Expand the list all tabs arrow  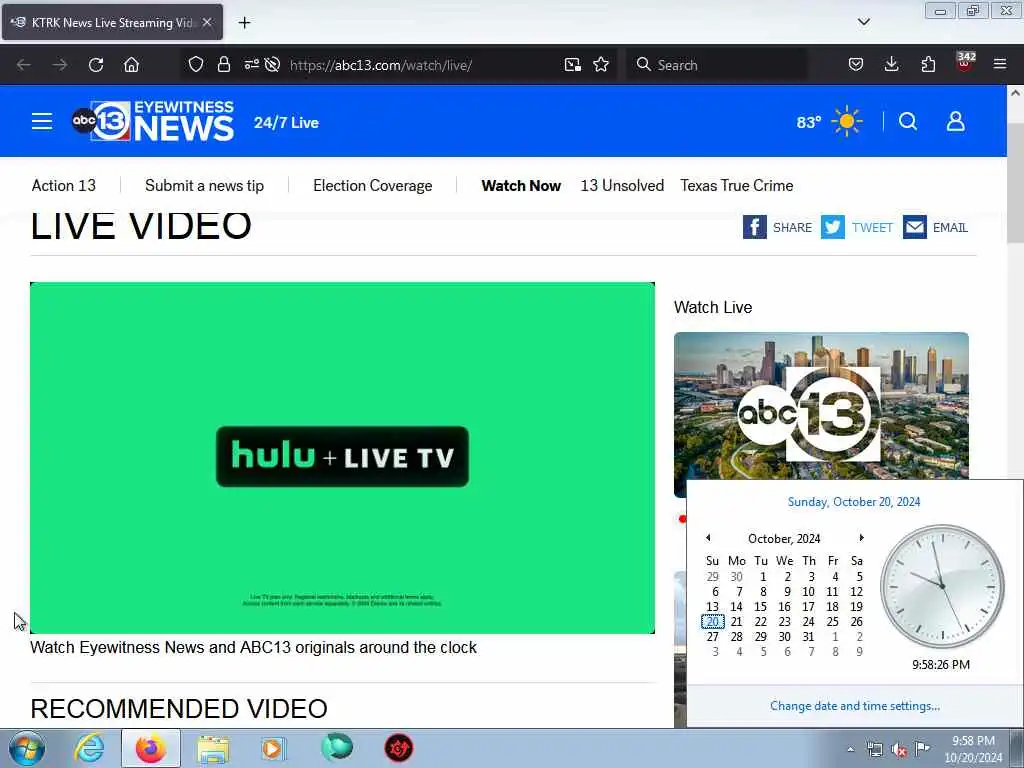pyautogui.click(x=863, y=22)
